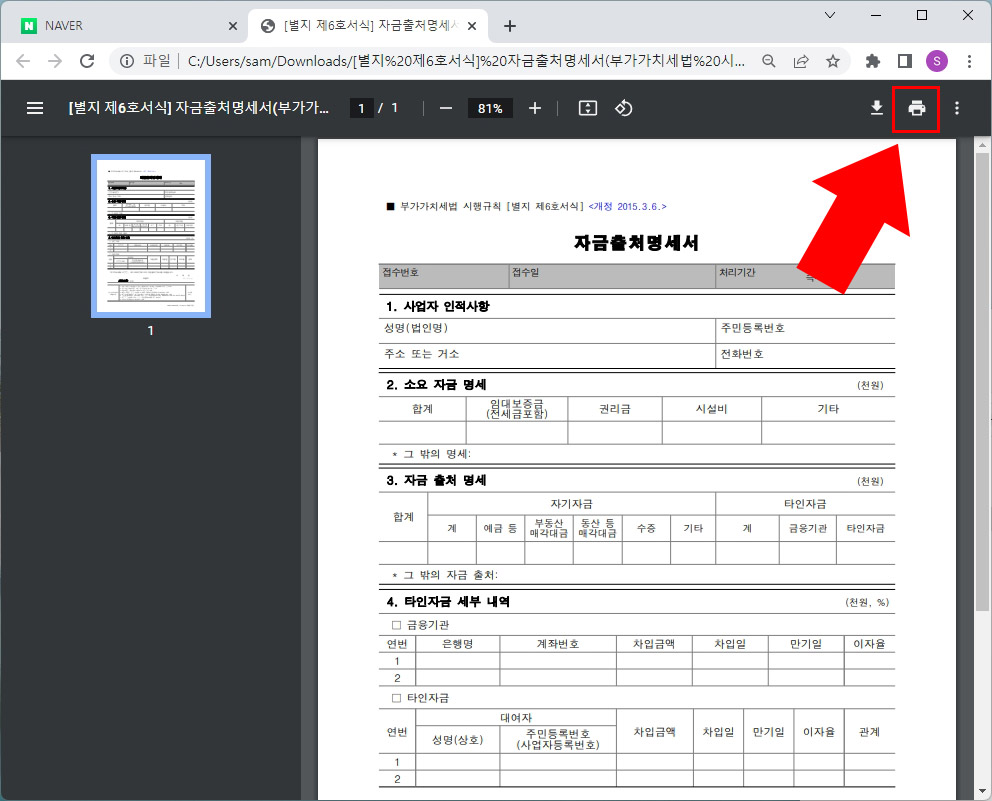This screenshot has width=992, height=801.
Task: Print the 자금출처명세서 document
Action: pyautogui.click(x=916, y=108)
